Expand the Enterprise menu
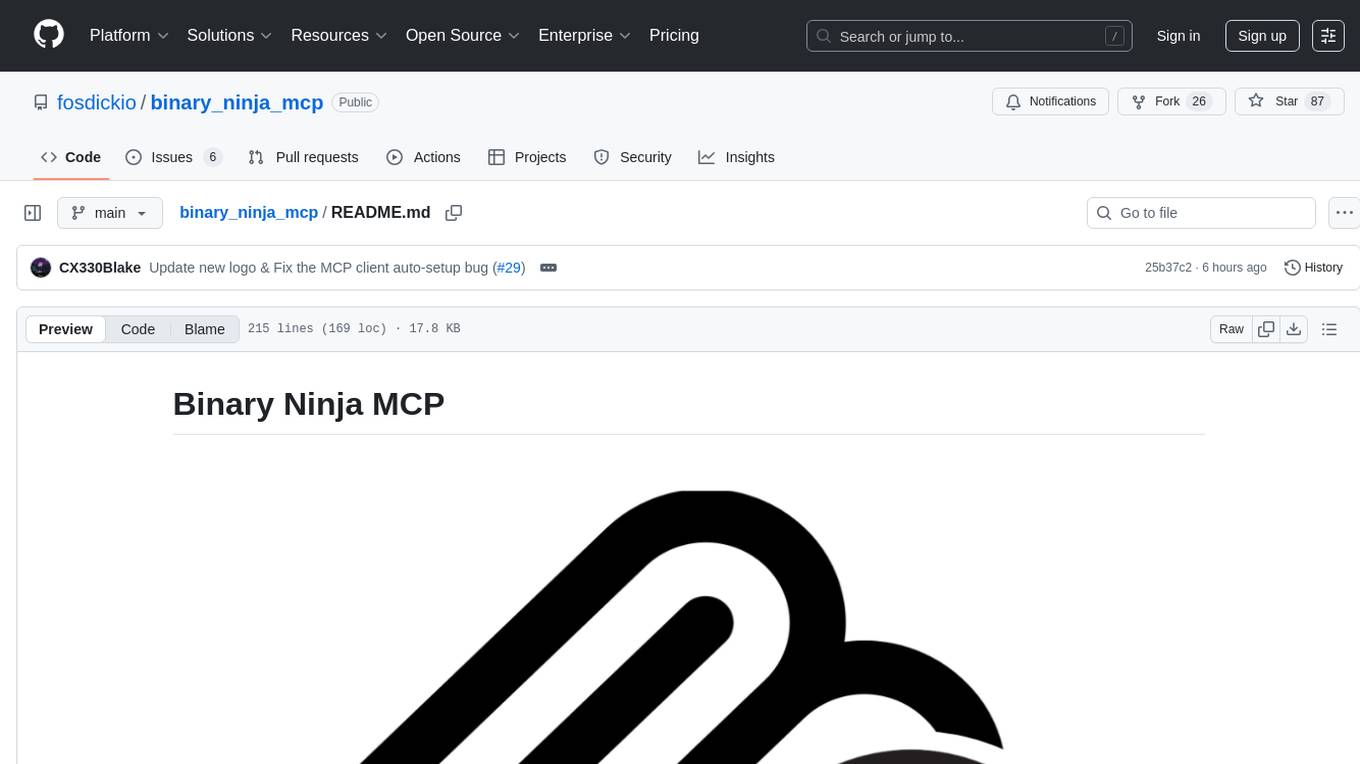Image resolution: width=1360 pixels, height=764 pixels. click(585, 35)
